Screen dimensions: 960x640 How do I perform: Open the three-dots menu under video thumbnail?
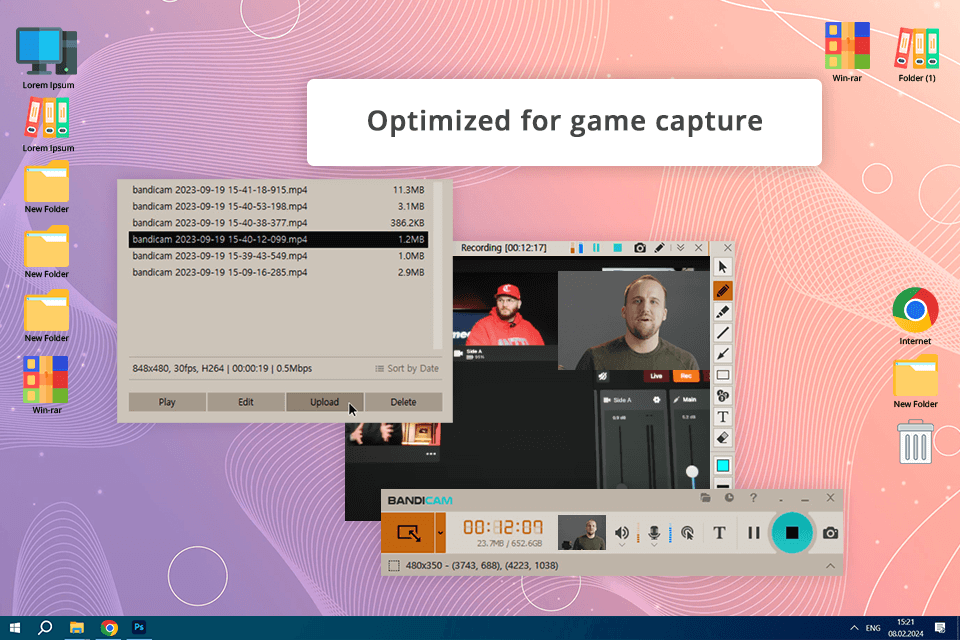click(431, 454)
